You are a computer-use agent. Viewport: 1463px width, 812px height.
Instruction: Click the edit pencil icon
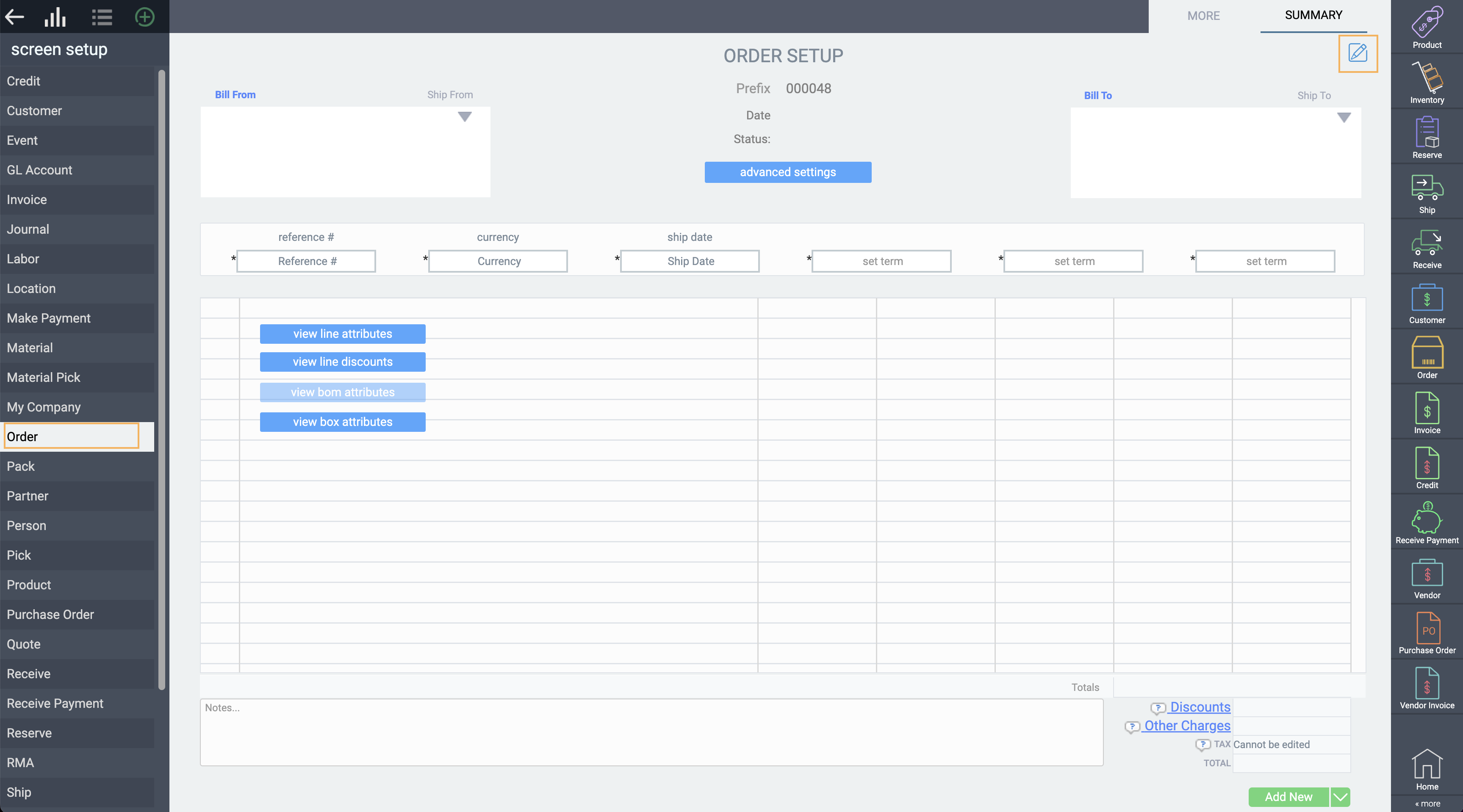point(1358,53)
